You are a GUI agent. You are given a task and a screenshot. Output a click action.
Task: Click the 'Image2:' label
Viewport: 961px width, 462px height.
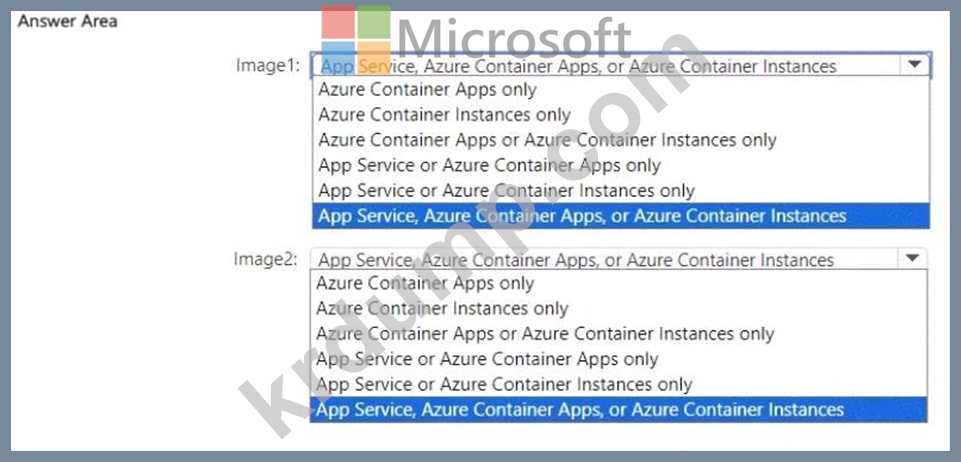266,260
